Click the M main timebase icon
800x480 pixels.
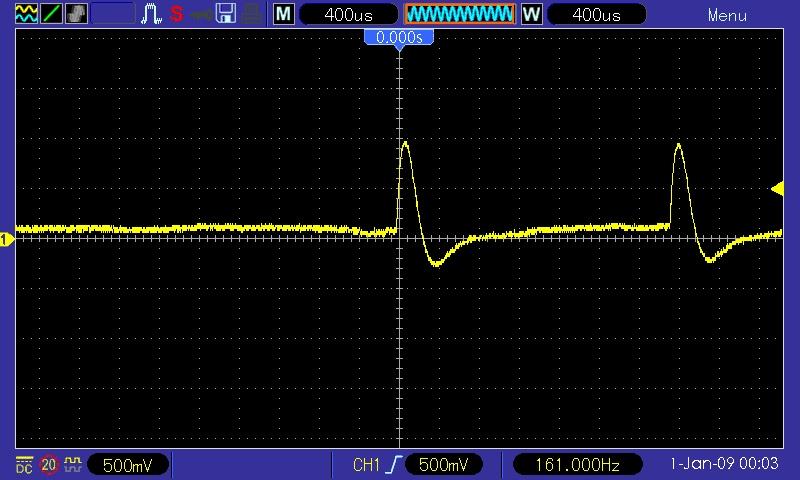point(284,14)
